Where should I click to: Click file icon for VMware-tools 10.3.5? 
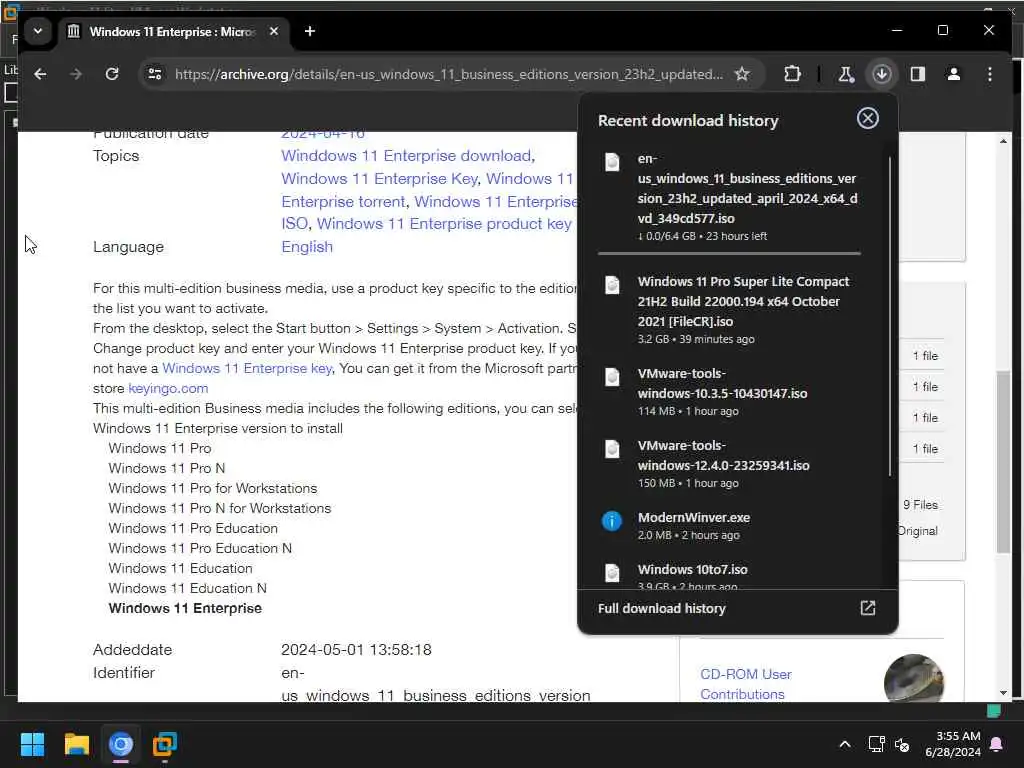click(612, 377)
